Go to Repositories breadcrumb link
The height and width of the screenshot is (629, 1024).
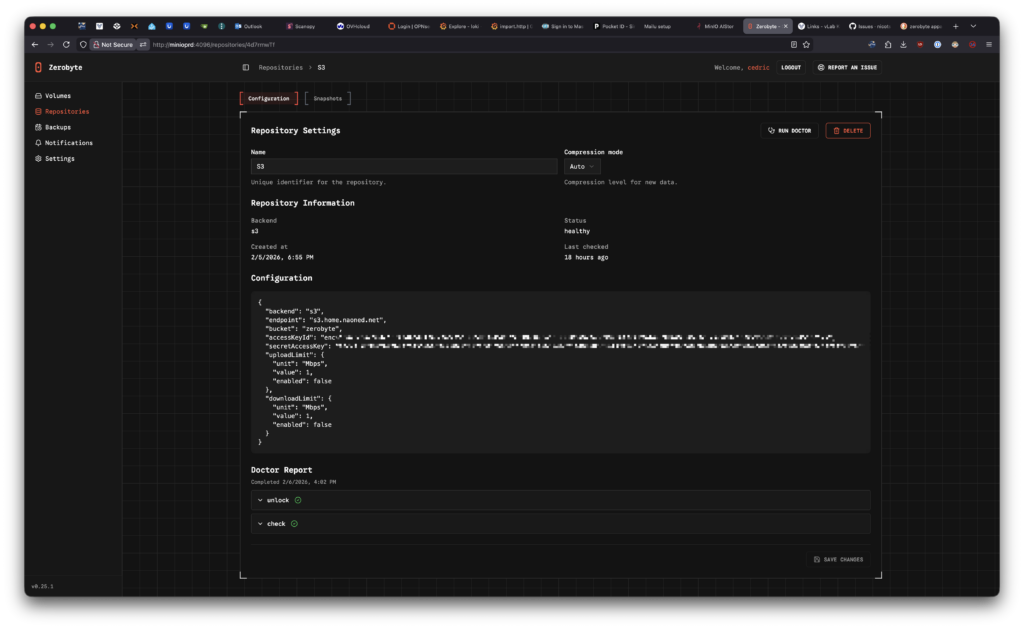pyautogui.click(x=280, y=68)
